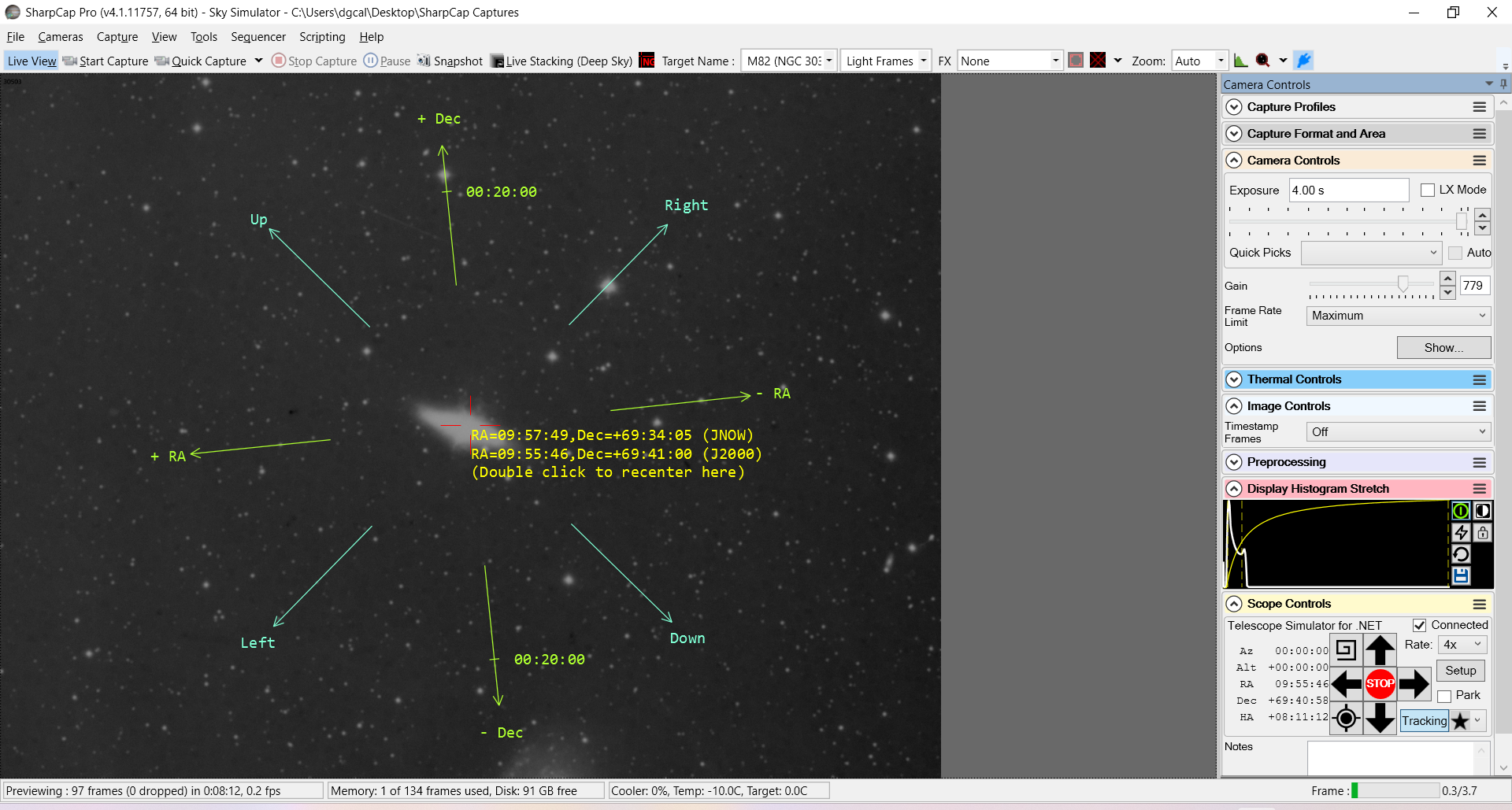Toggle the green display stretch enable button

click(1461, 511)
